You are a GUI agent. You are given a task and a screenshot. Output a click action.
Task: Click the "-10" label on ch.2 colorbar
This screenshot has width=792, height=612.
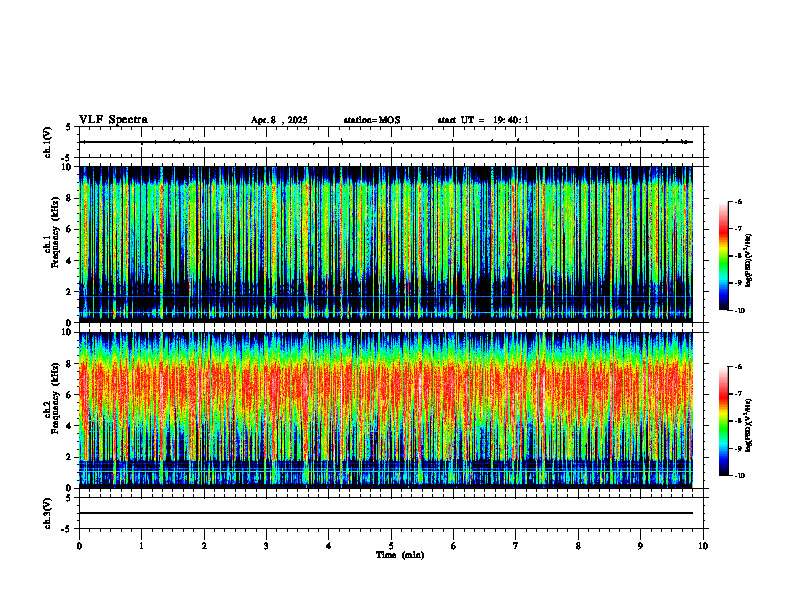tap(739, 476)
